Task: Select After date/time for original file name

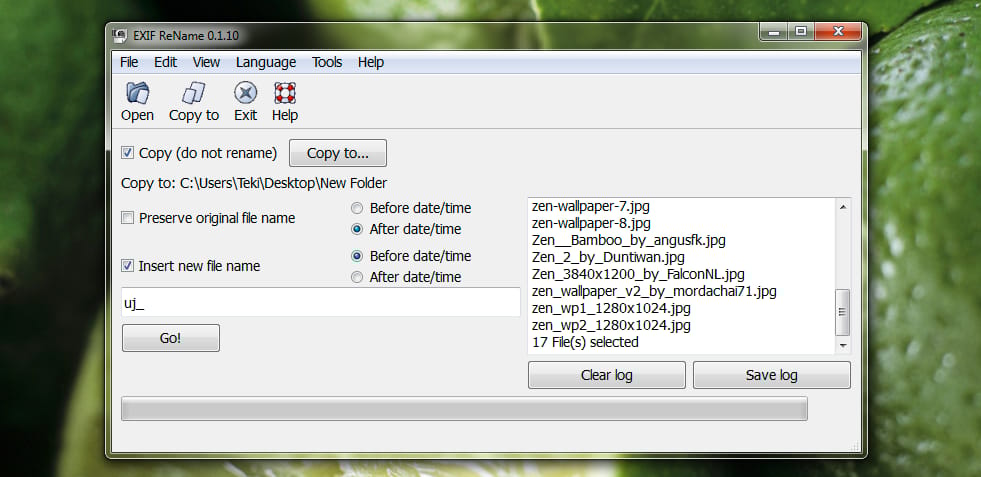Action: click(x=357, y=229)
